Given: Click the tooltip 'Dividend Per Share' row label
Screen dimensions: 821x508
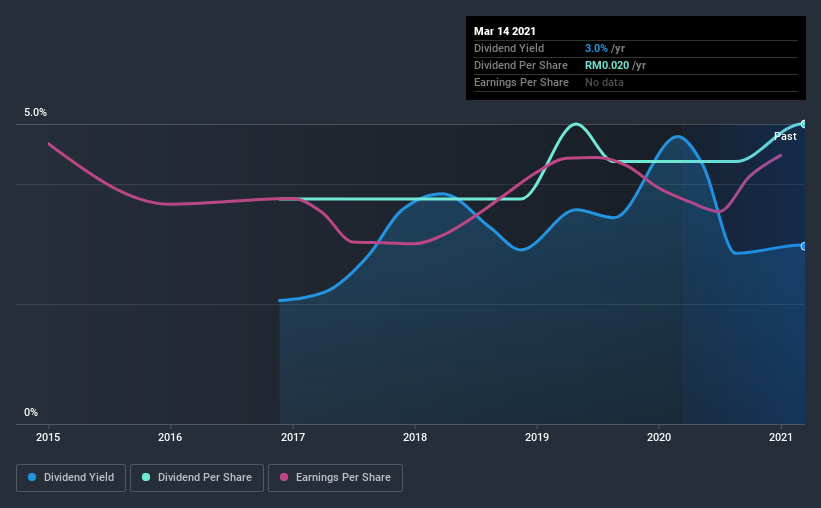Looking at the screenshot, I should pos(520,65).
